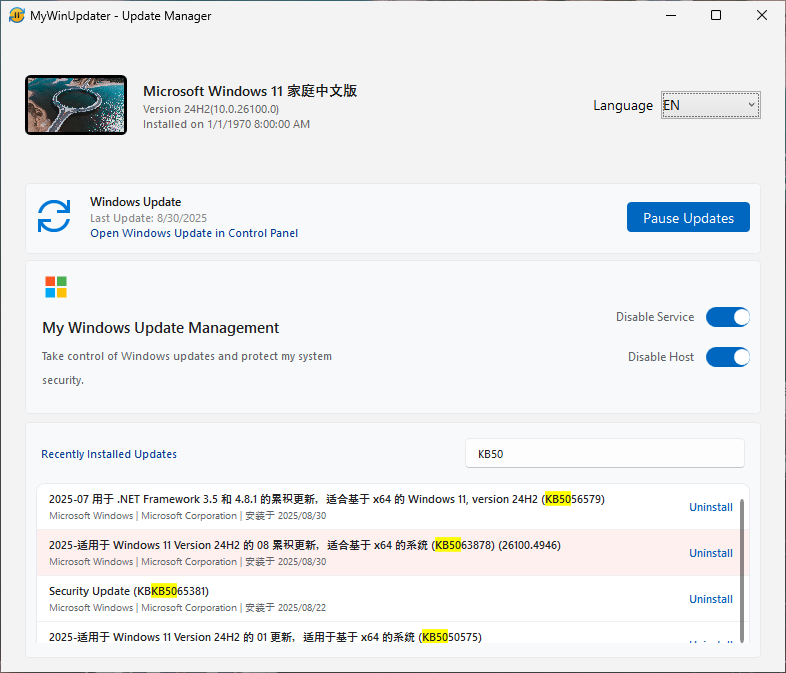This screenshot has height=673, width=786.
Task: Click Recently Installed Updates link
Action: point(109,454)
